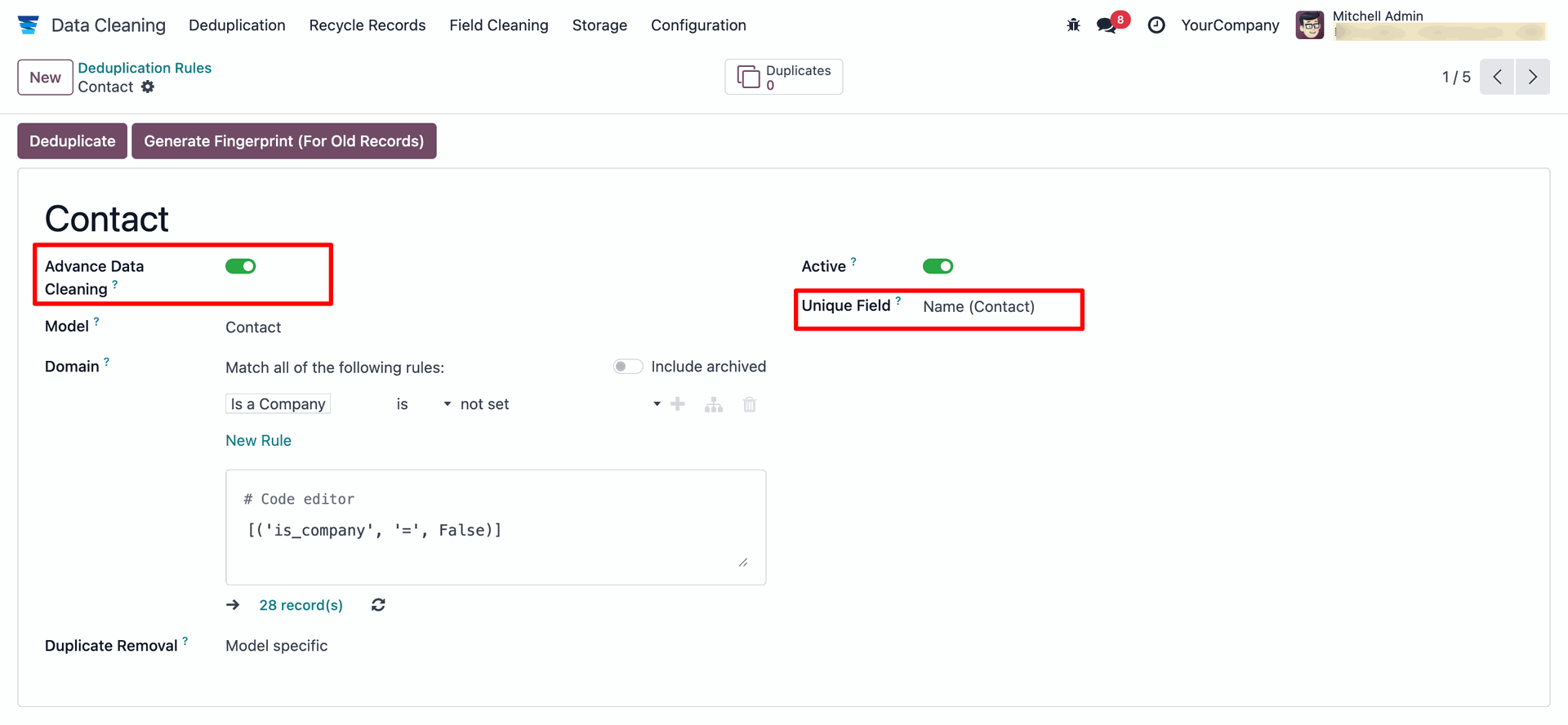Image resolution: width=1568 pixels, height=725 pixels.
Task: Turn off the Active toggle
Action: click(x=938, y=266)
